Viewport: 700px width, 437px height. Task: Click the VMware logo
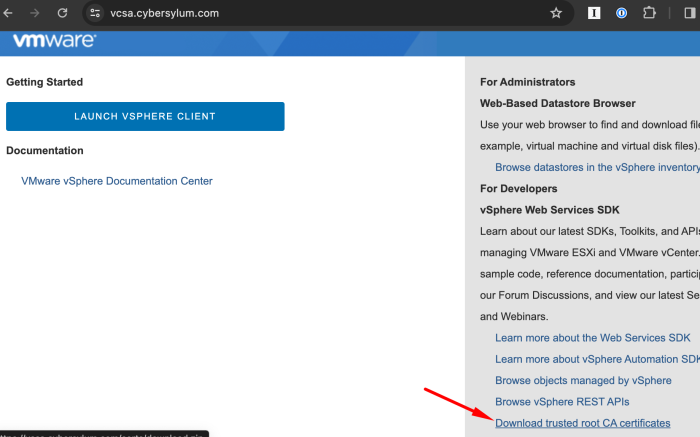pos(54,41)
